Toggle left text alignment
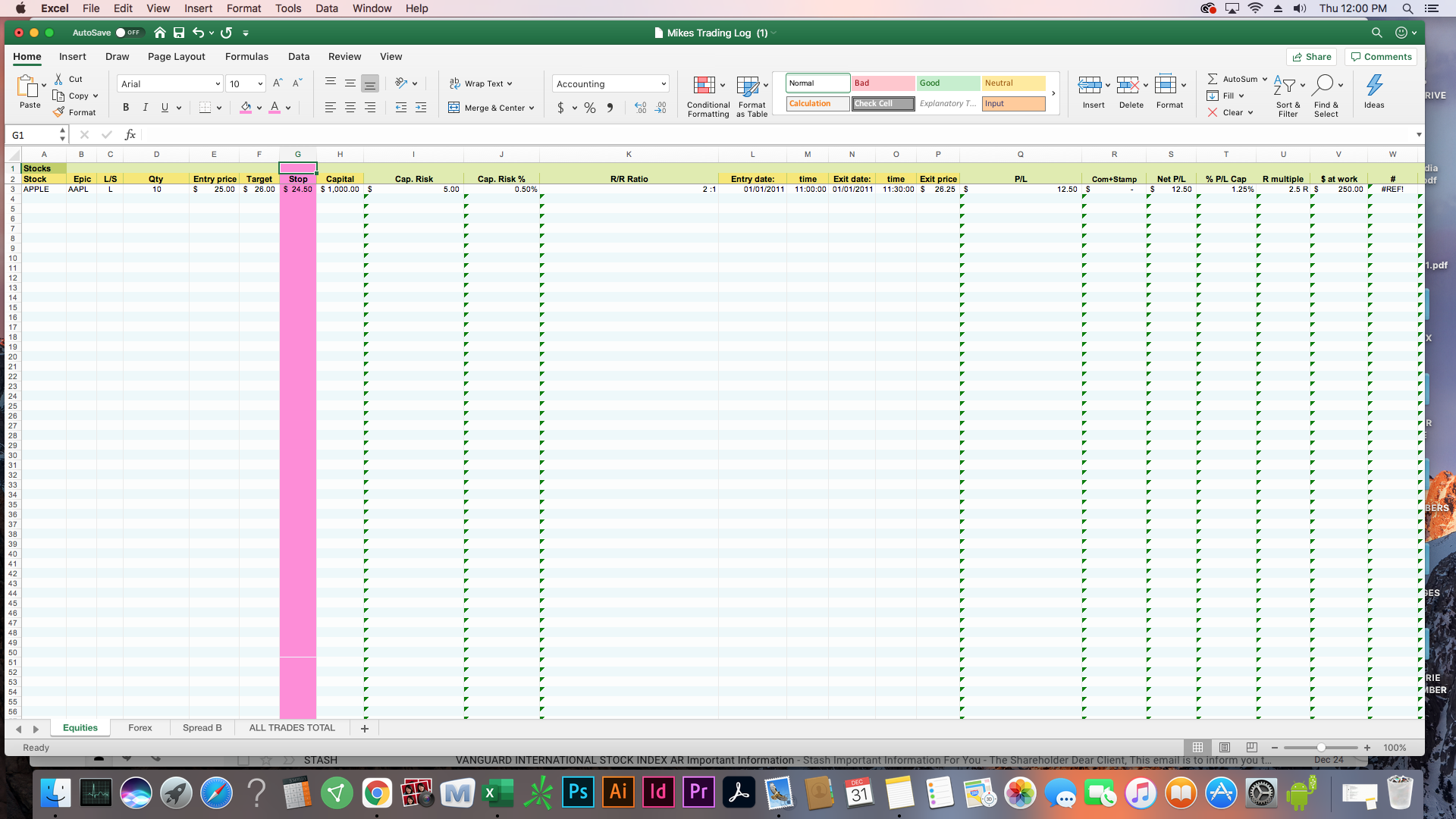This screenshot has height=819, width=1456. (x=331, y=108)
